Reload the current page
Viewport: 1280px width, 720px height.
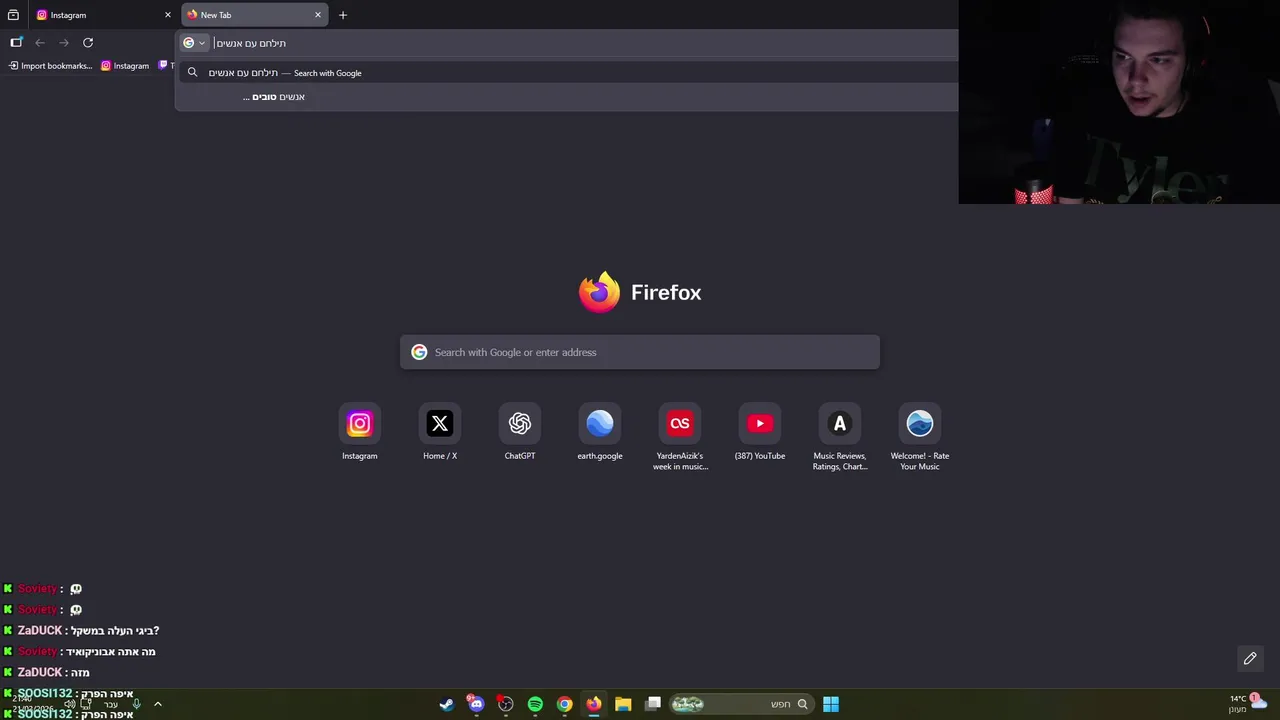pyautogui.click(x=88, y=42)
